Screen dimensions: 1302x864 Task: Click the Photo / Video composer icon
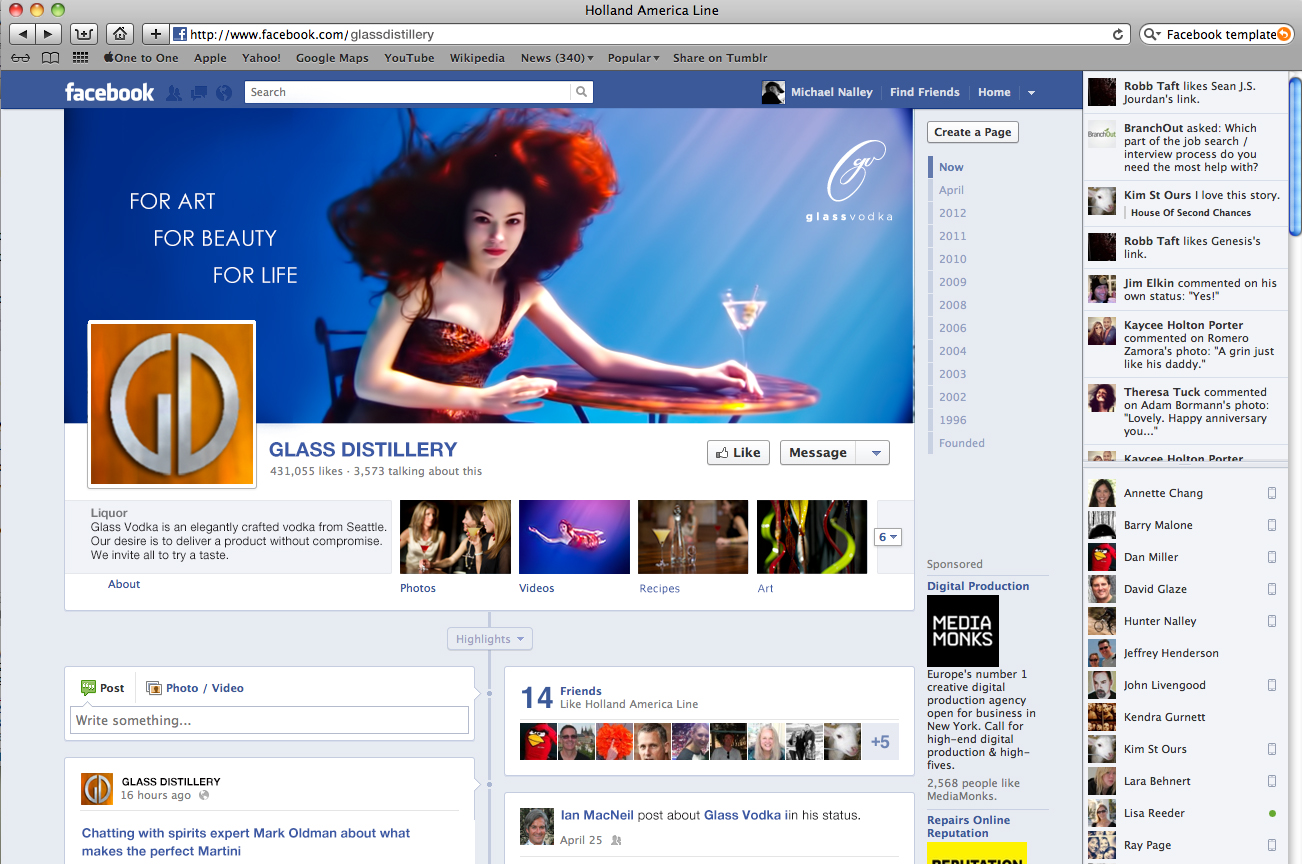(154, 688)
